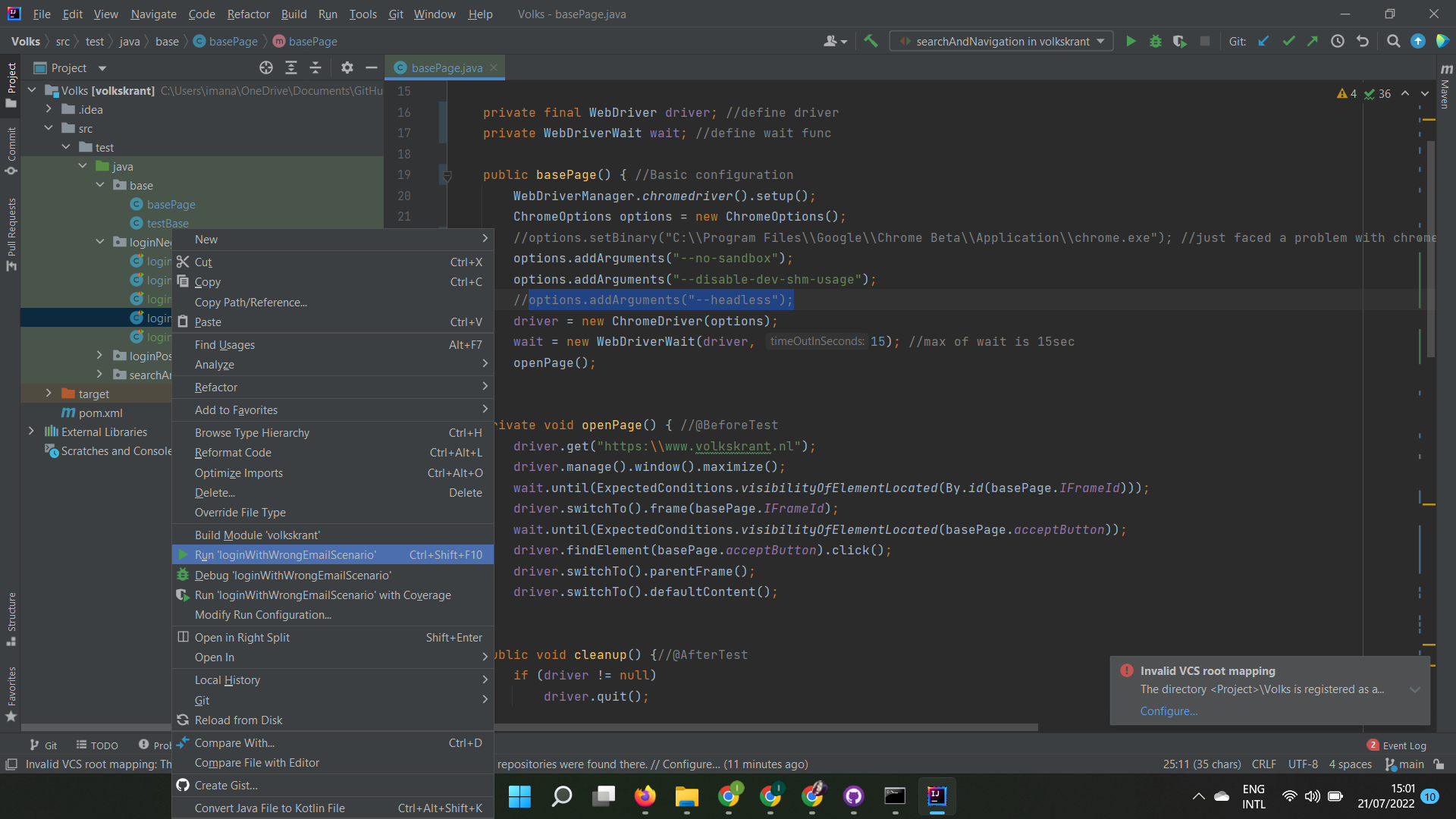Click Configure in the Invalid VCS root notification

(1169, 711)
